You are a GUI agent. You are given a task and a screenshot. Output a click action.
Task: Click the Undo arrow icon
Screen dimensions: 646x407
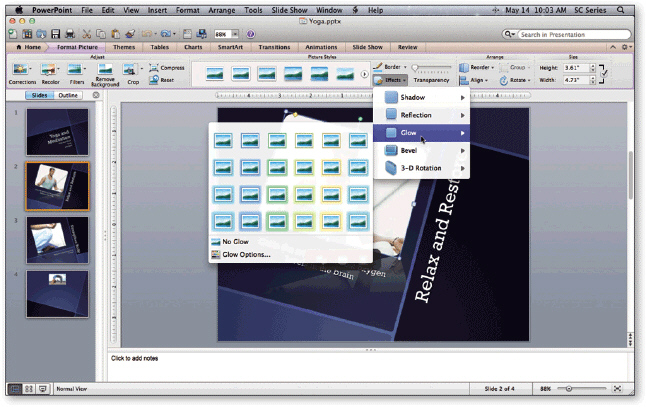(x=146, y=34)
